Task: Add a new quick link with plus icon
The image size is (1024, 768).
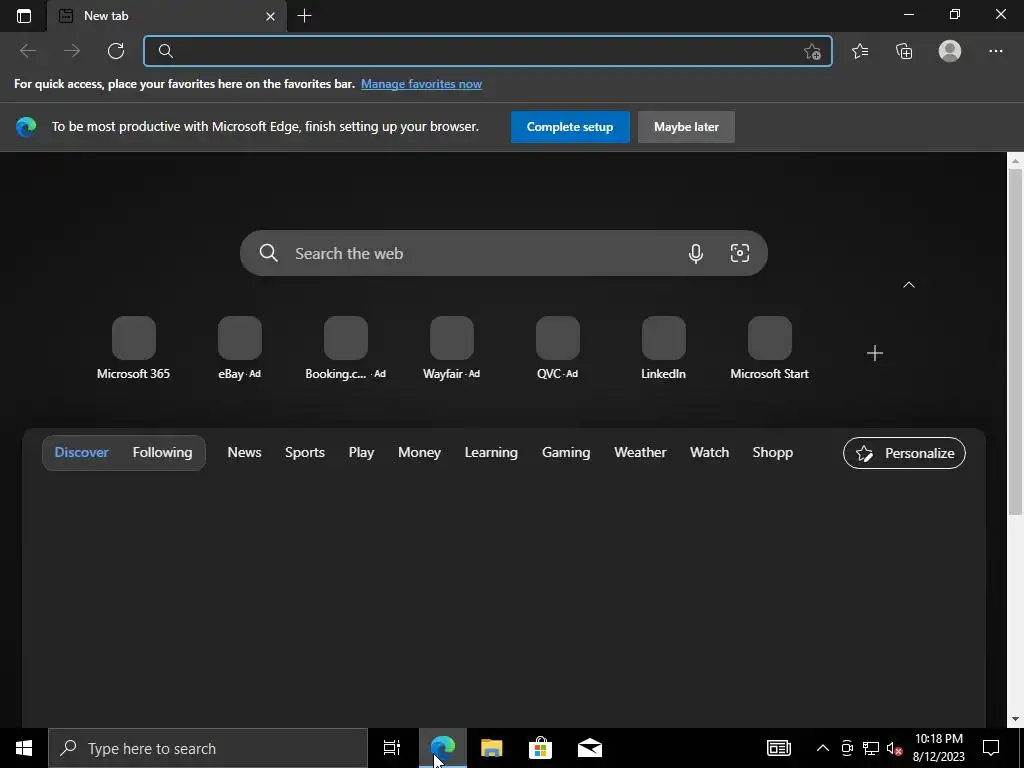Action: point(874,353)
